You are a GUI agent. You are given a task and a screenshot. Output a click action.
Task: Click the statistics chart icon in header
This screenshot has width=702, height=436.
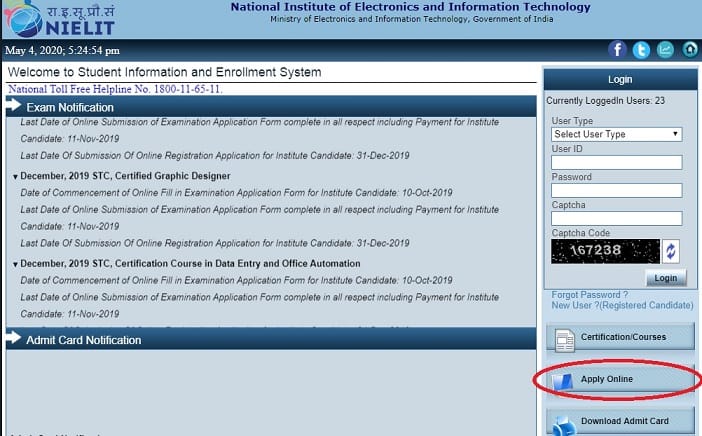coord(665,50)
